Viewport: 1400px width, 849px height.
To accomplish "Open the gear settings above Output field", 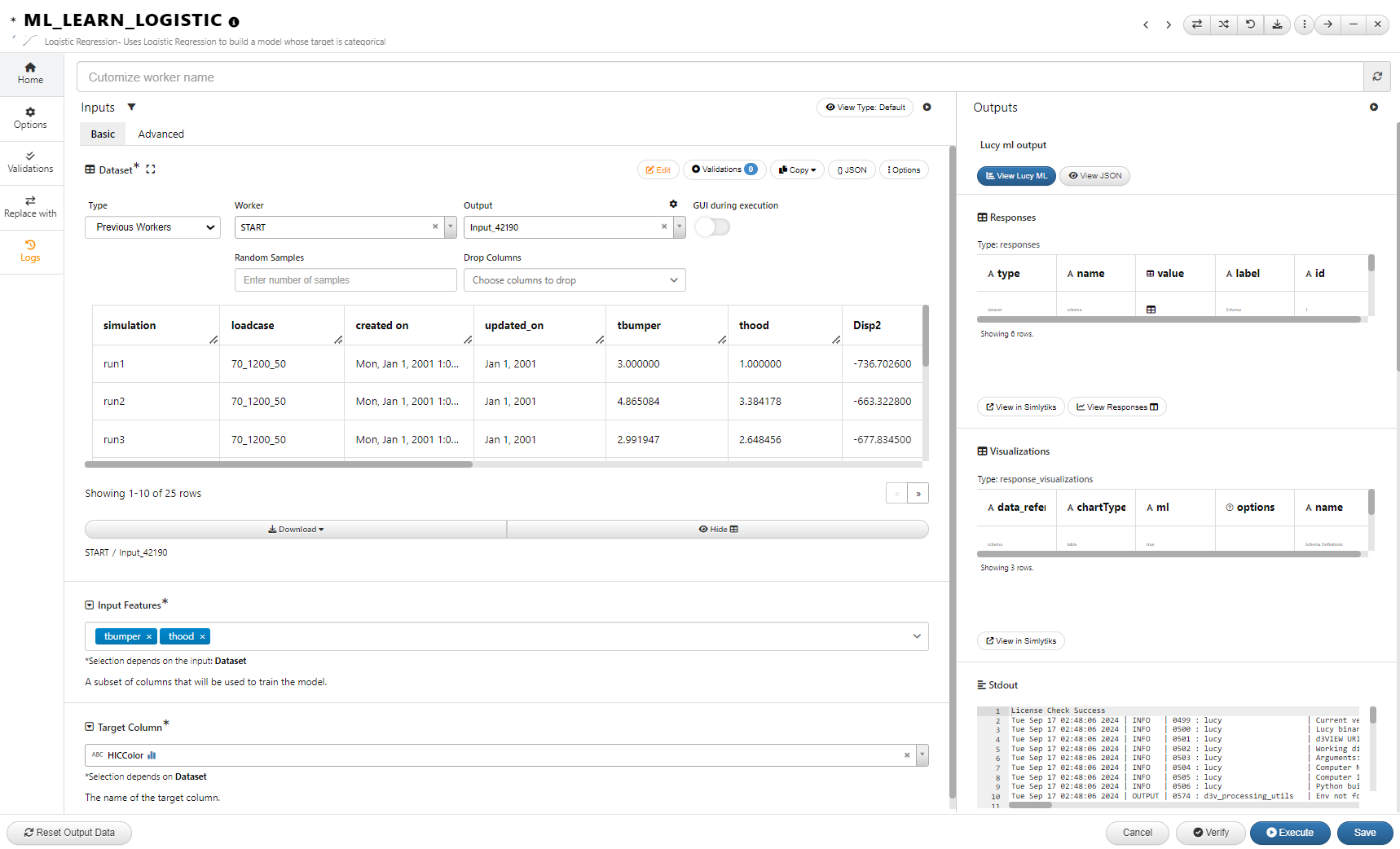I will coord(673,204).
